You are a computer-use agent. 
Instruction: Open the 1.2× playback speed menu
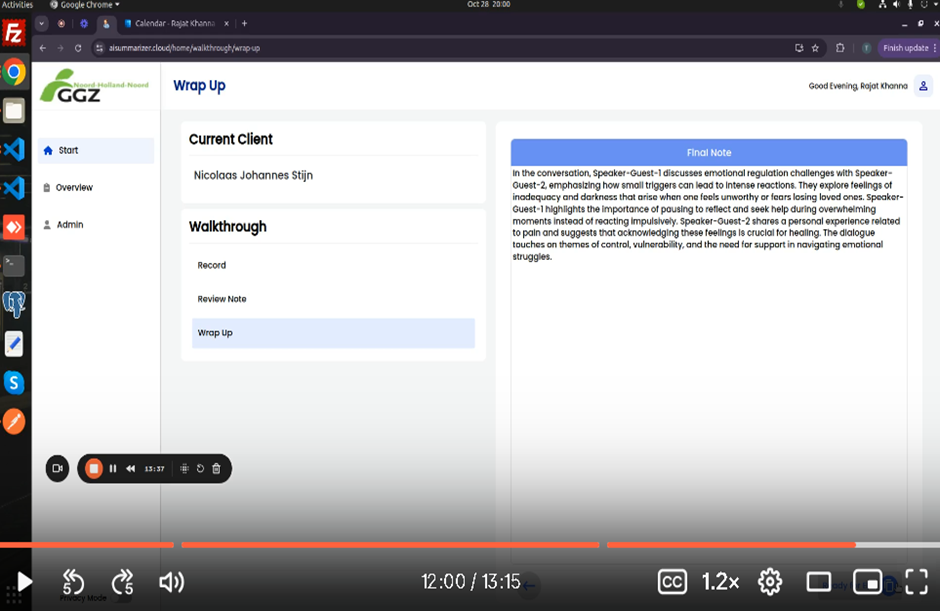(720, 582)
